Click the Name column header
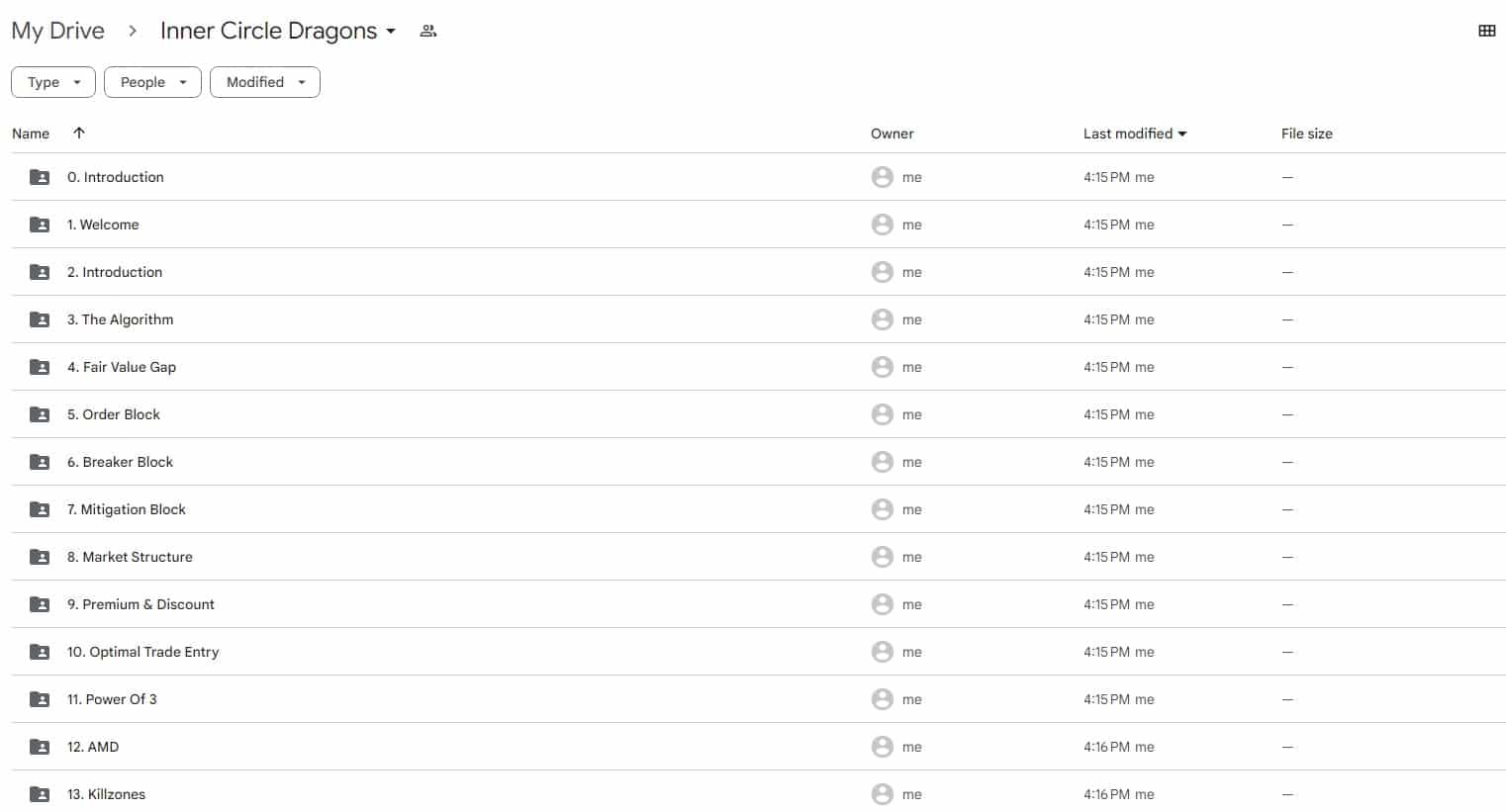 pos(31,134)
